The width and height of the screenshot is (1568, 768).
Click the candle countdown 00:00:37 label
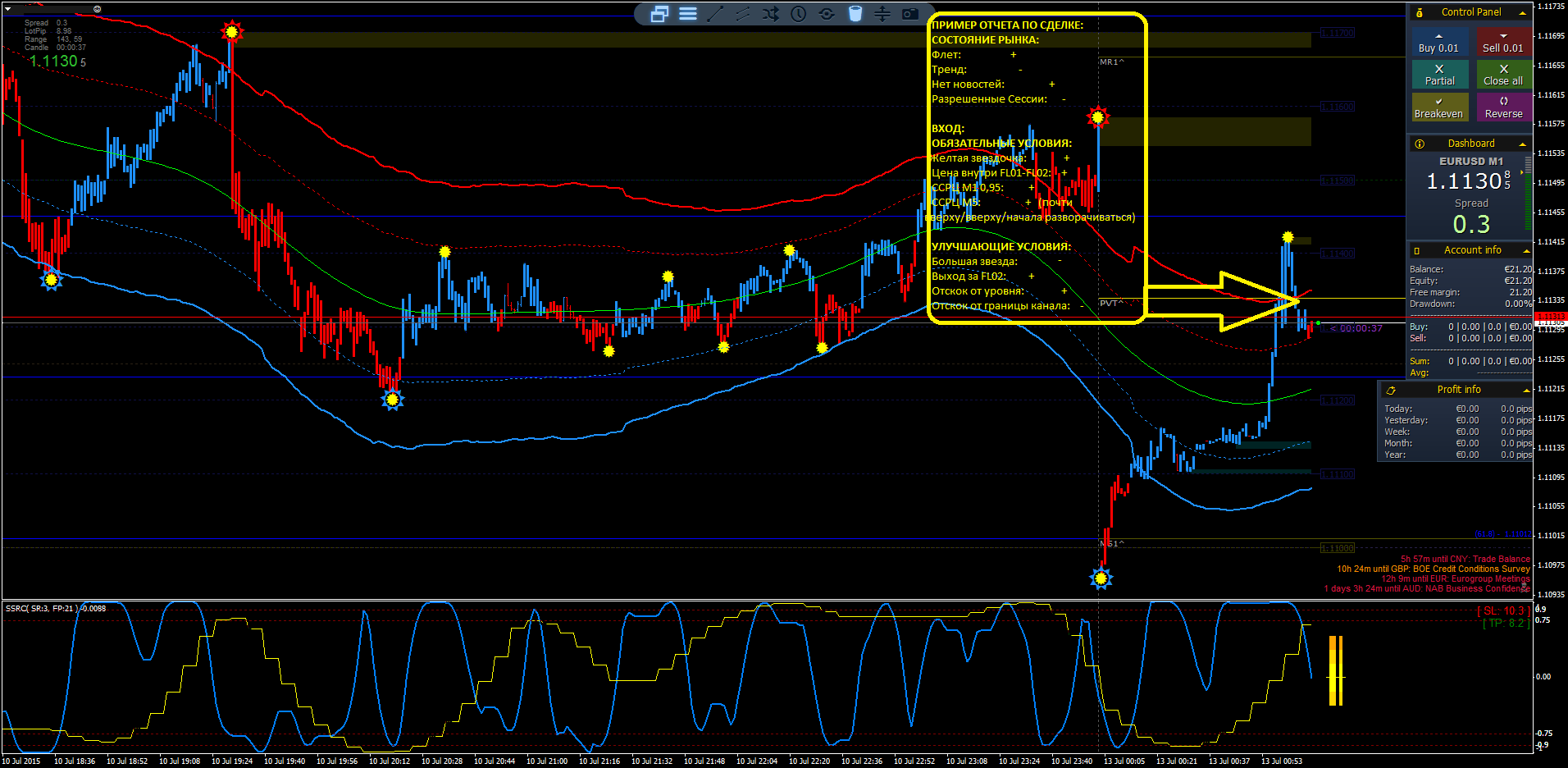click(x=1356, y=328)
